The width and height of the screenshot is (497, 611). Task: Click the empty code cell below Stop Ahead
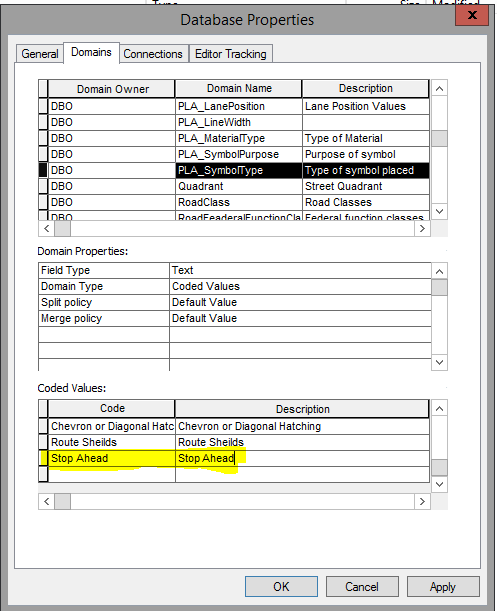coord(112,474)
